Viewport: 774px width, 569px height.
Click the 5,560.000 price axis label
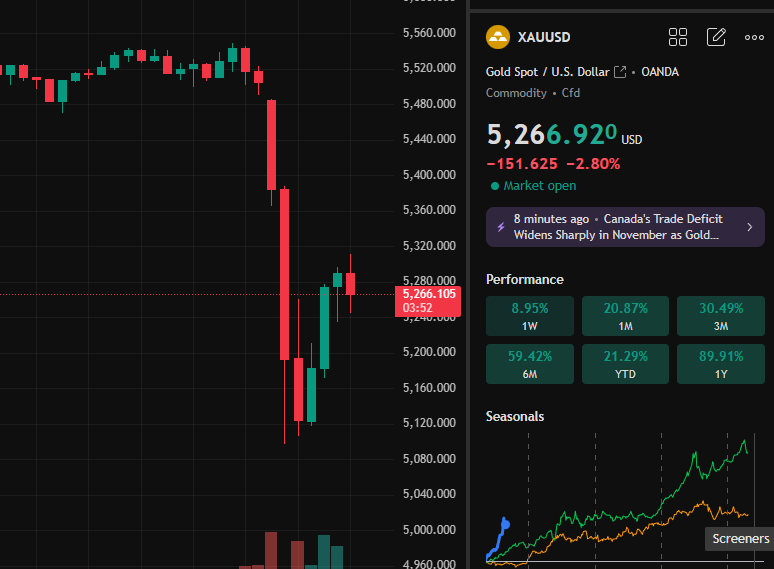(x=429, y=33)
